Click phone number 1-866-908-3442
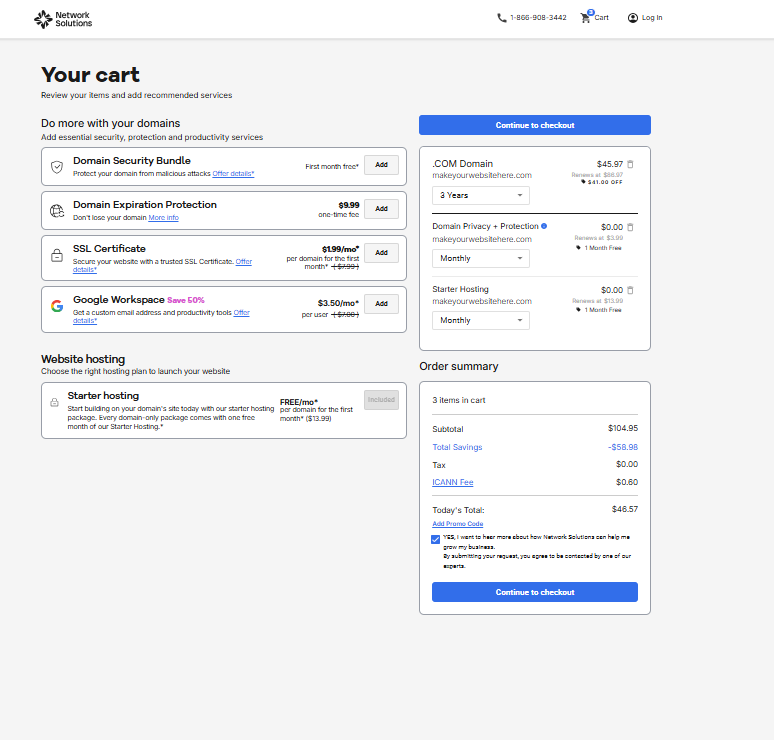This screenshot has width=774, height=740. tap(539, 18)
